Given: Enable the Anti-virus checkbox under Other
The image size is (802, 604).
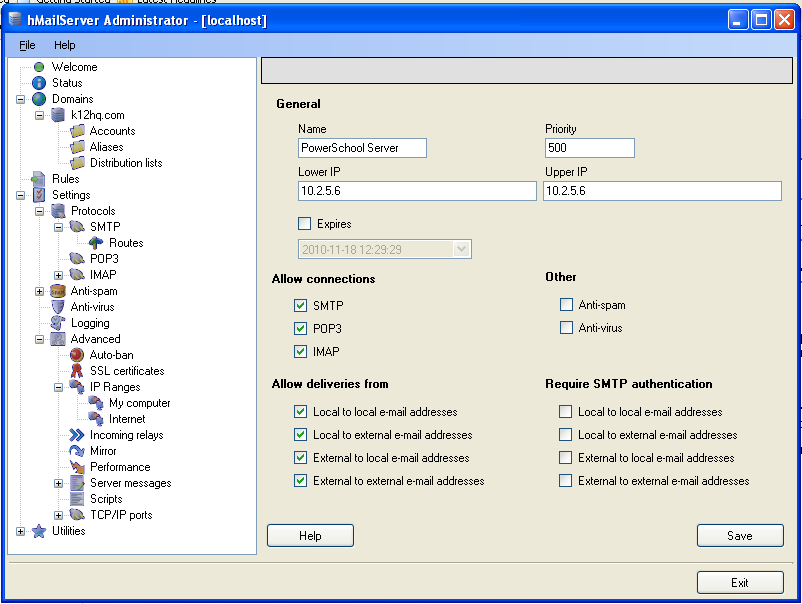Looking at the screenshot, I should [x=567, y=328].
